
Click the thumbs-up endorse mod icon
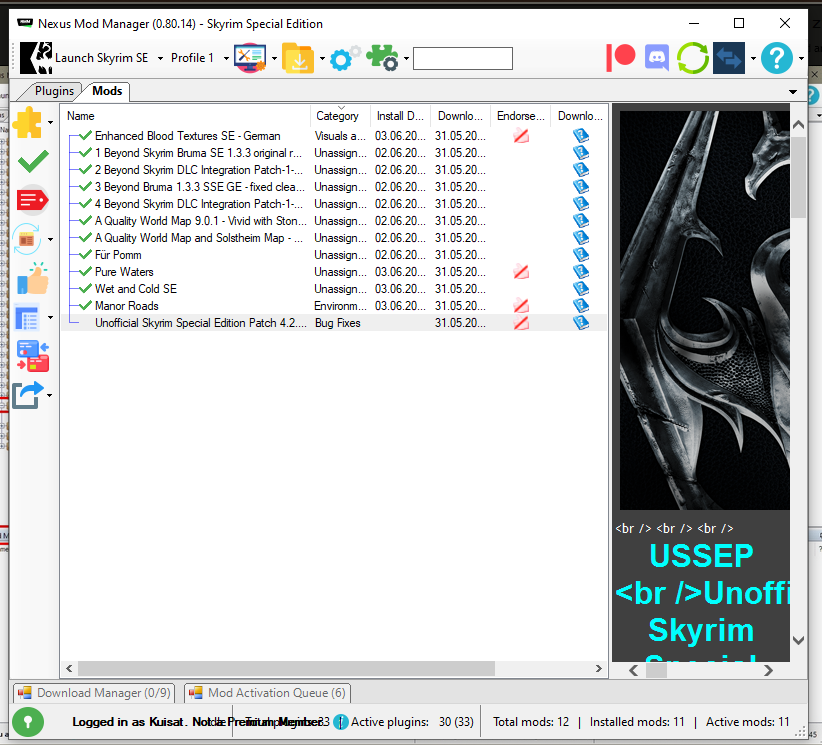pos(32,279)
